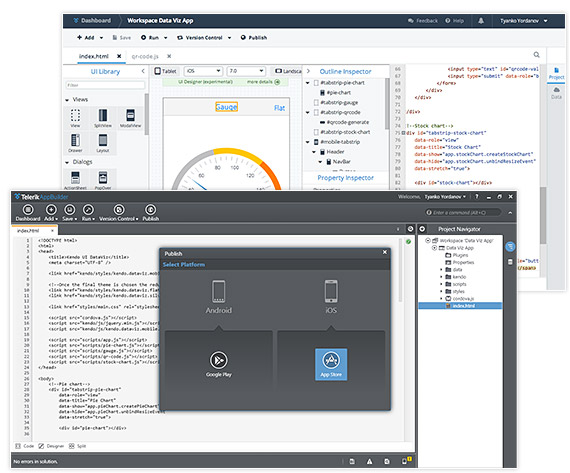This screenshot has height=473, width=570.
Task: Open the Run menu in desktop AppBuilder toolbar
Action: [88, 213]
